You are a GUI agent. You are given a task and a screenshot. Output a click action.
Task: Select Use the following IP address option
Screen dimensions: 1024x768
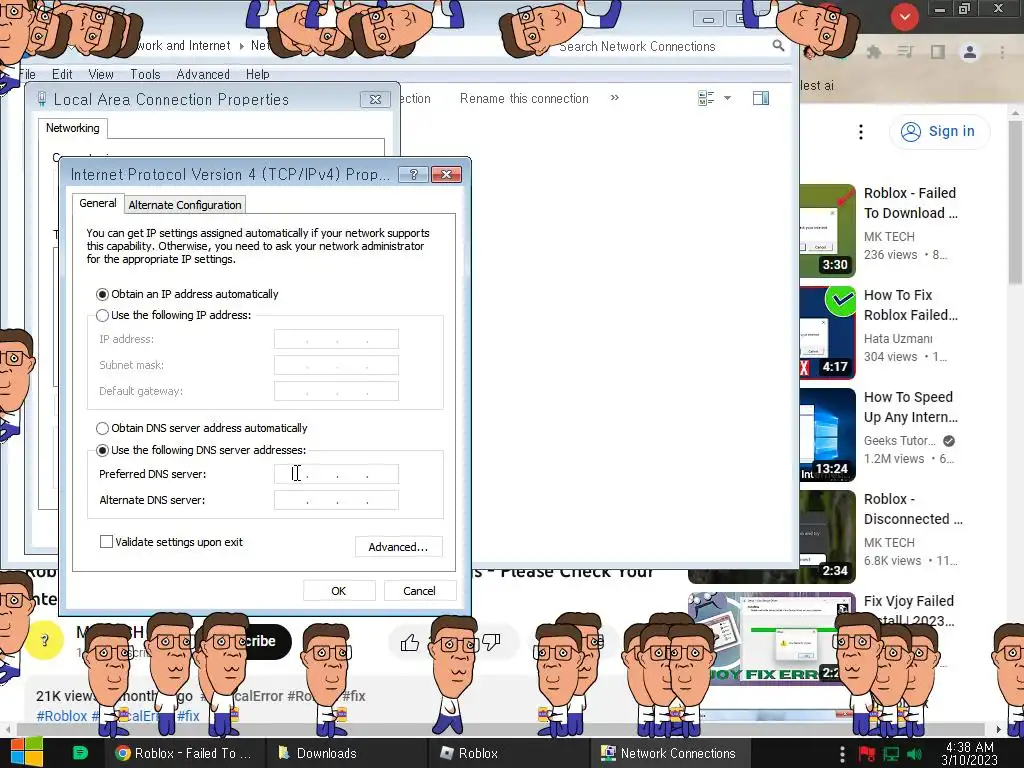[102, 315]
